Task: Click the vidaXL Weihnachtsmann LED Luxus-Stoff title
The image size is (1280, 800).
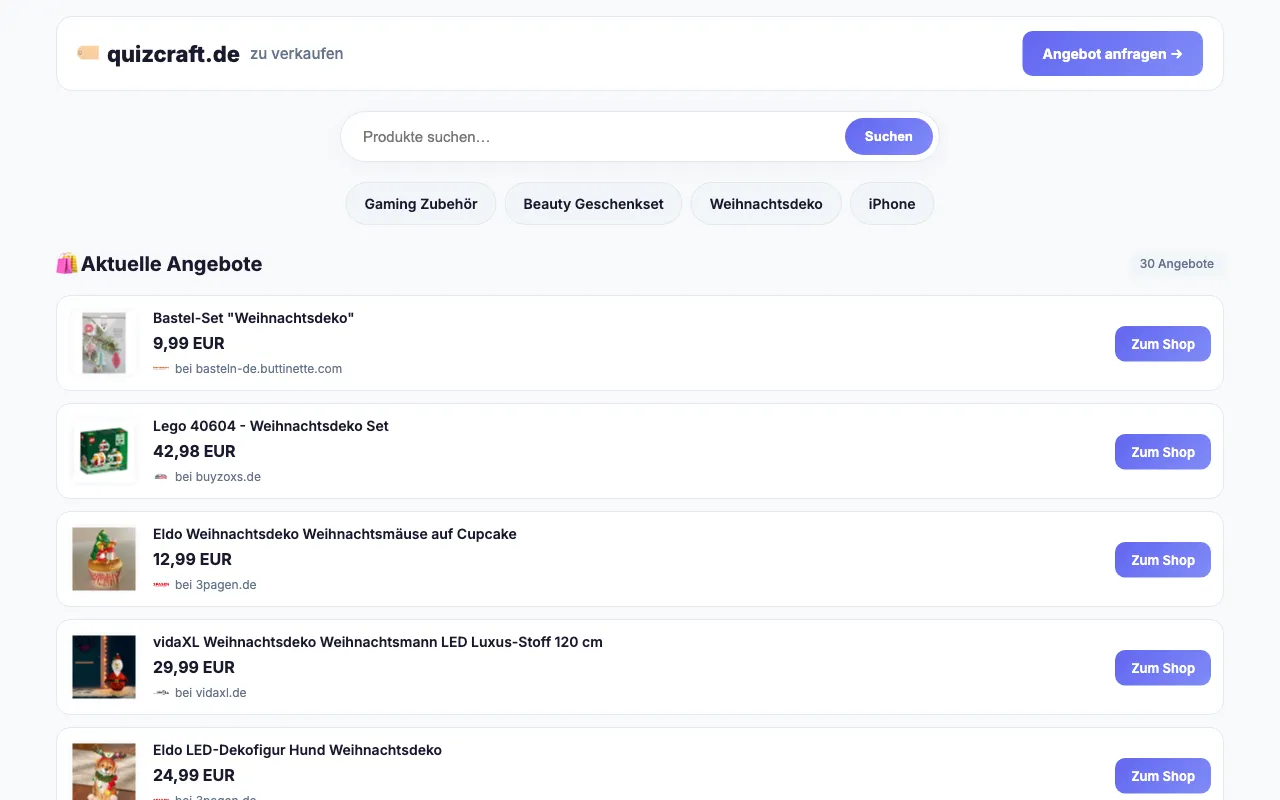Action: [378, 642]
